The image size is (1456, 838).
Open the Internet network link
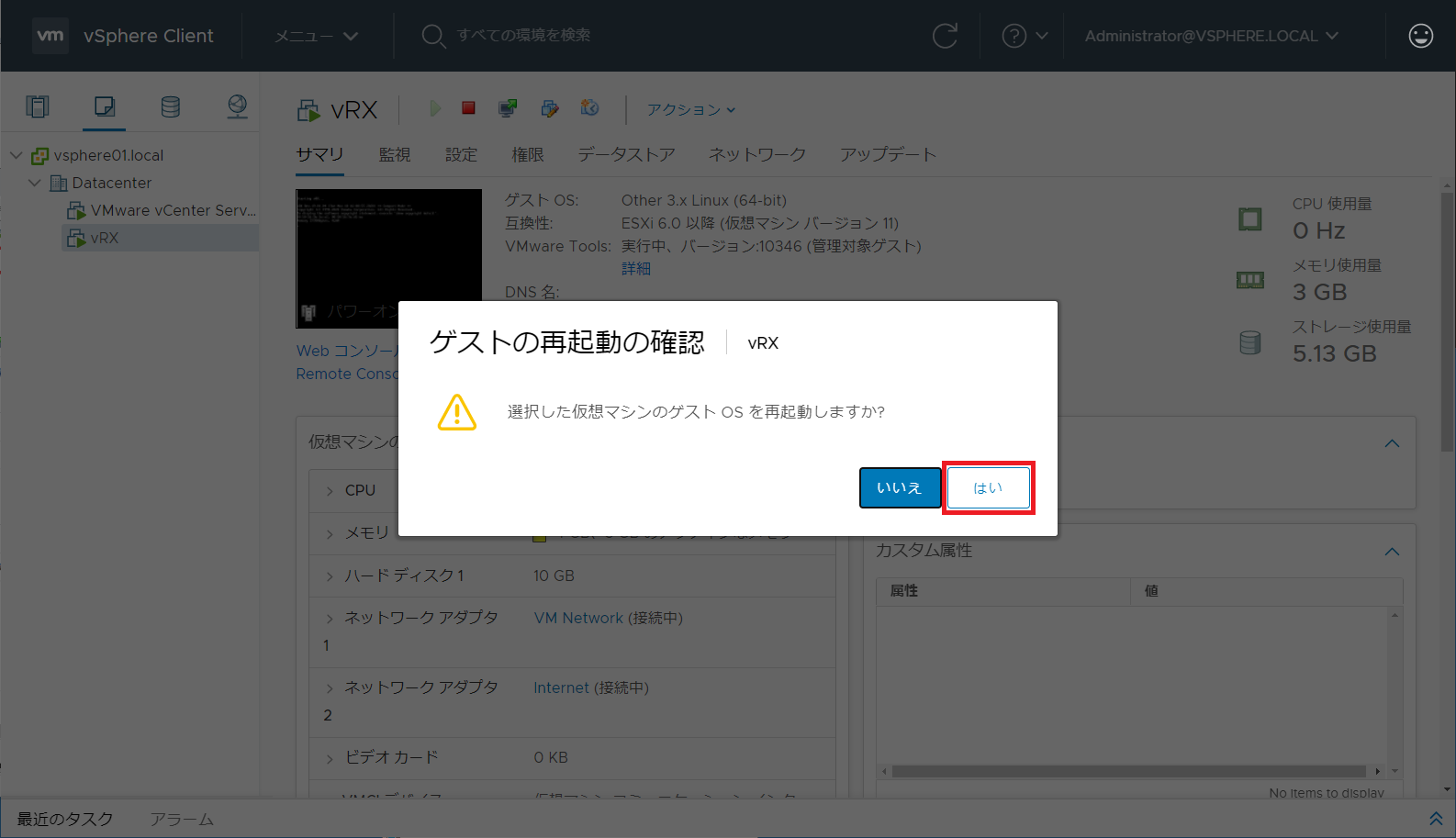click(561, 687)
